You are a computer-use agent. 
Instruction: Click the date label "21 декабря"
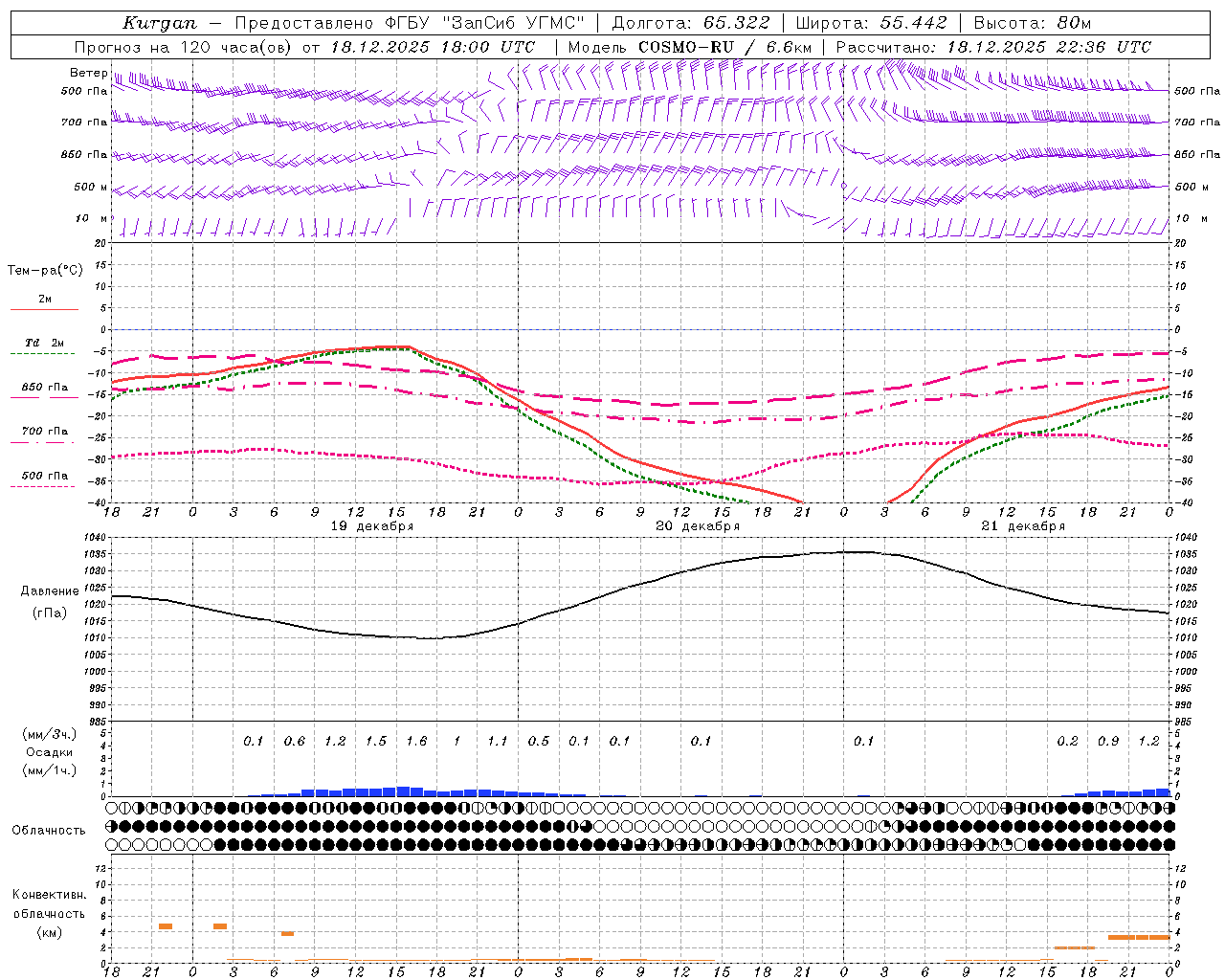pyautogui.click(x=1023, y=526)
